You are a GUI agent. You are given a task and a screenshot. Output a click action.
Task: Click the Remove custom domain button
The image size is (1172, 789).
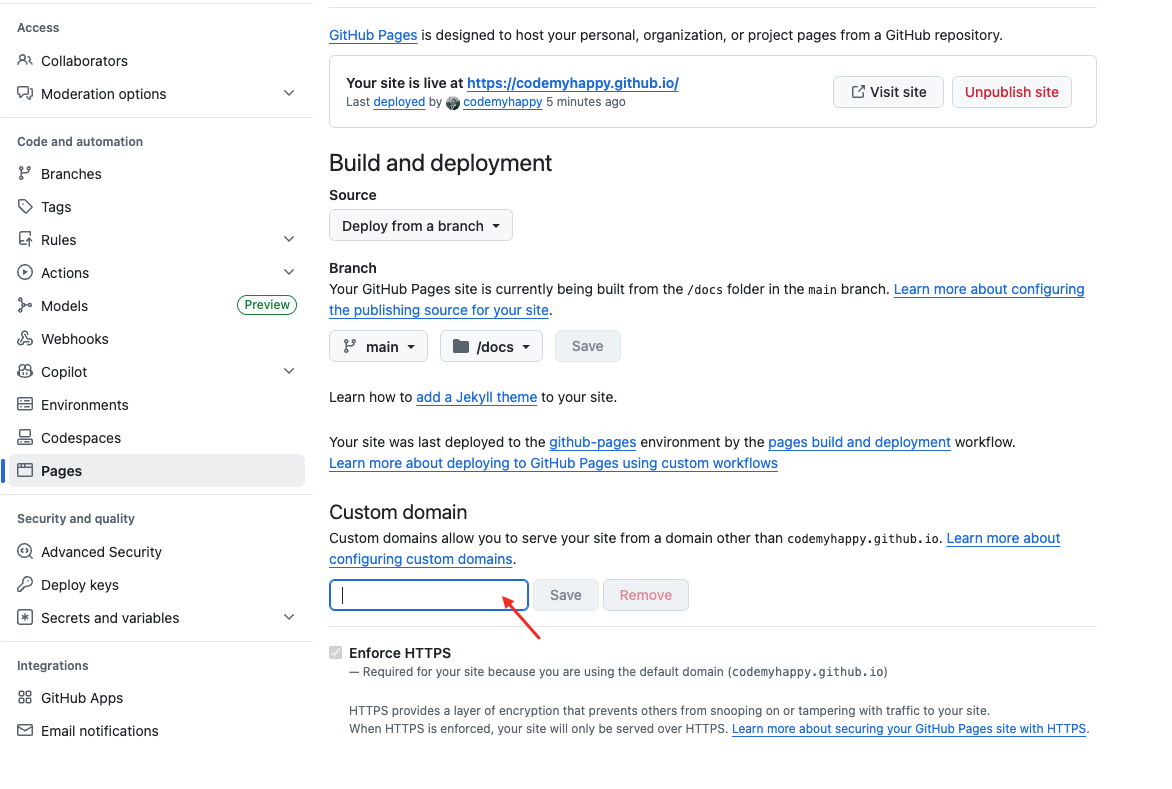(646, 595)
